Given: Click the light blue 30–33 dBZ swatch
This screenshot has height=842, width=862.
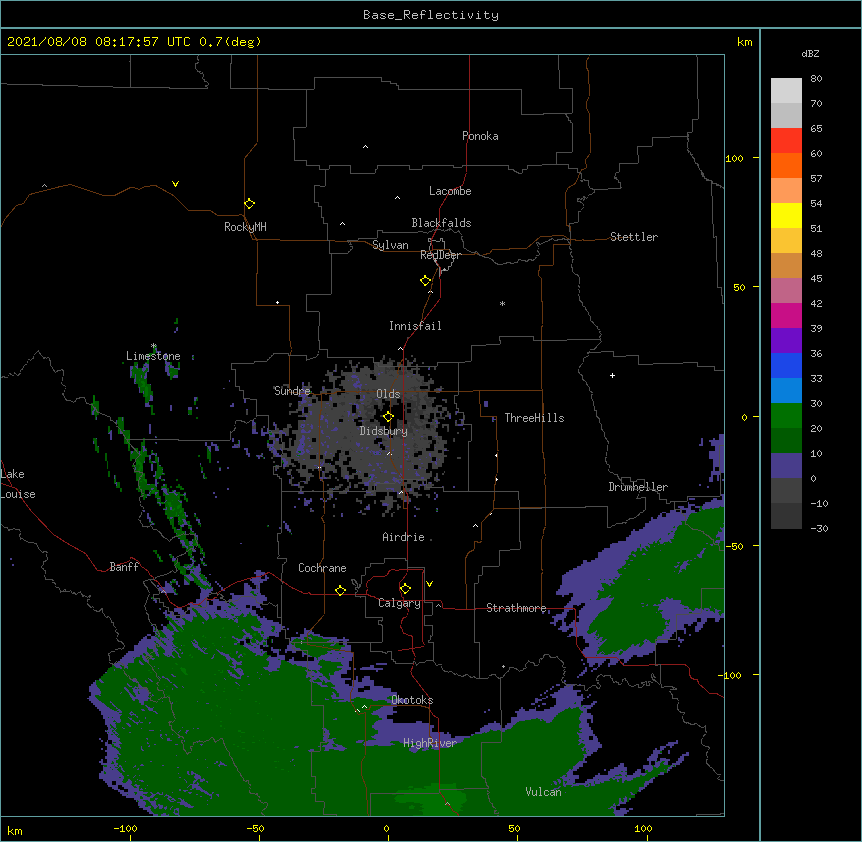Looking at the screenshot, I should pyautogui.click(x=786, y=390).
